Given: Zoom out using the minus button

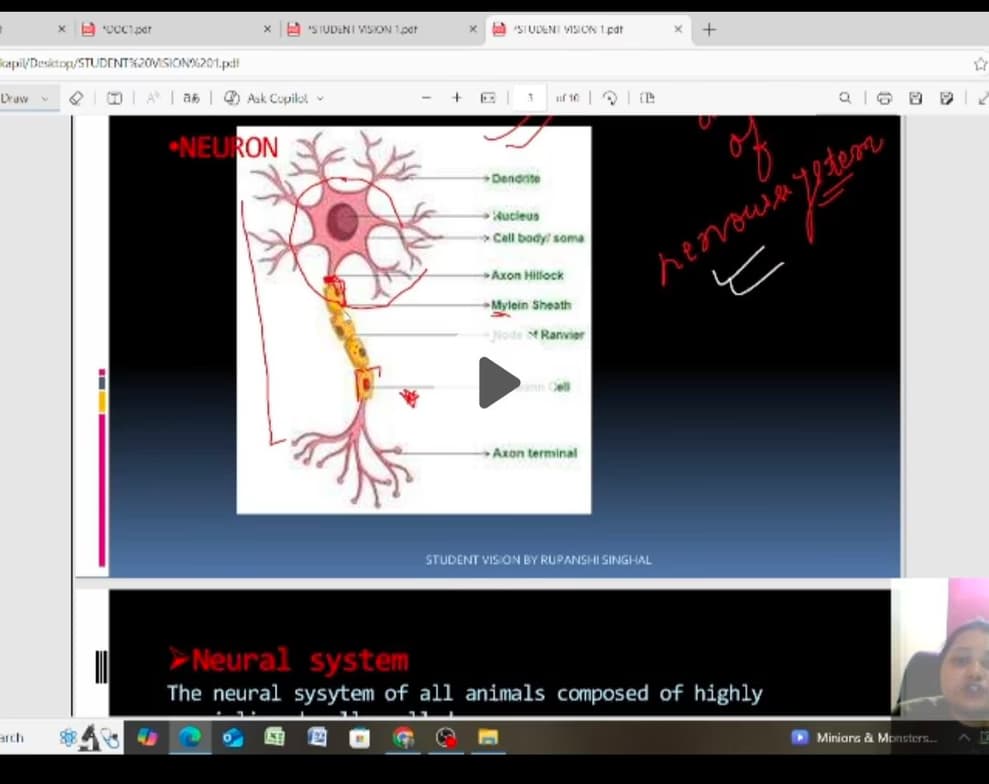Looking at the screenshot, I should (426, 98).
